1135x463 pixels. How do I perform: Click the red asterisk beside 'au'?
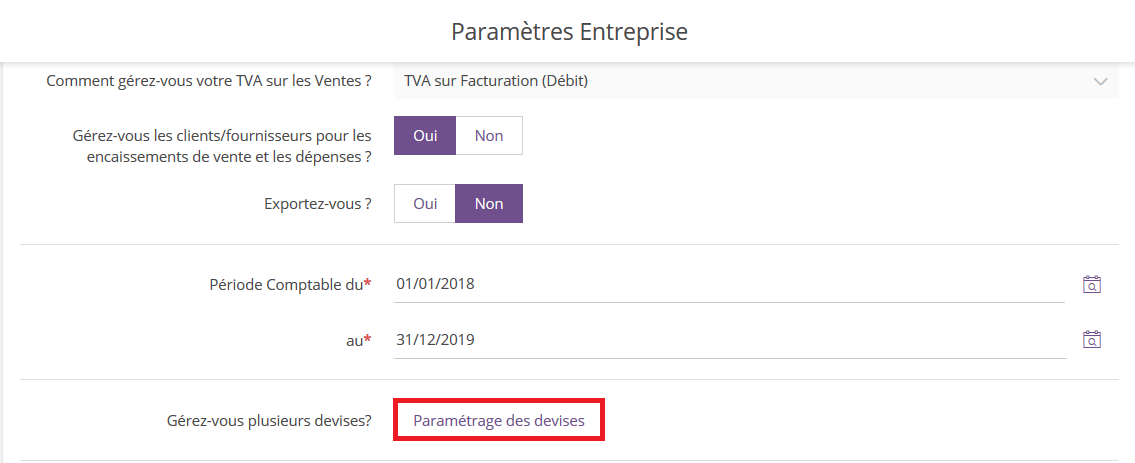[368, 336]
